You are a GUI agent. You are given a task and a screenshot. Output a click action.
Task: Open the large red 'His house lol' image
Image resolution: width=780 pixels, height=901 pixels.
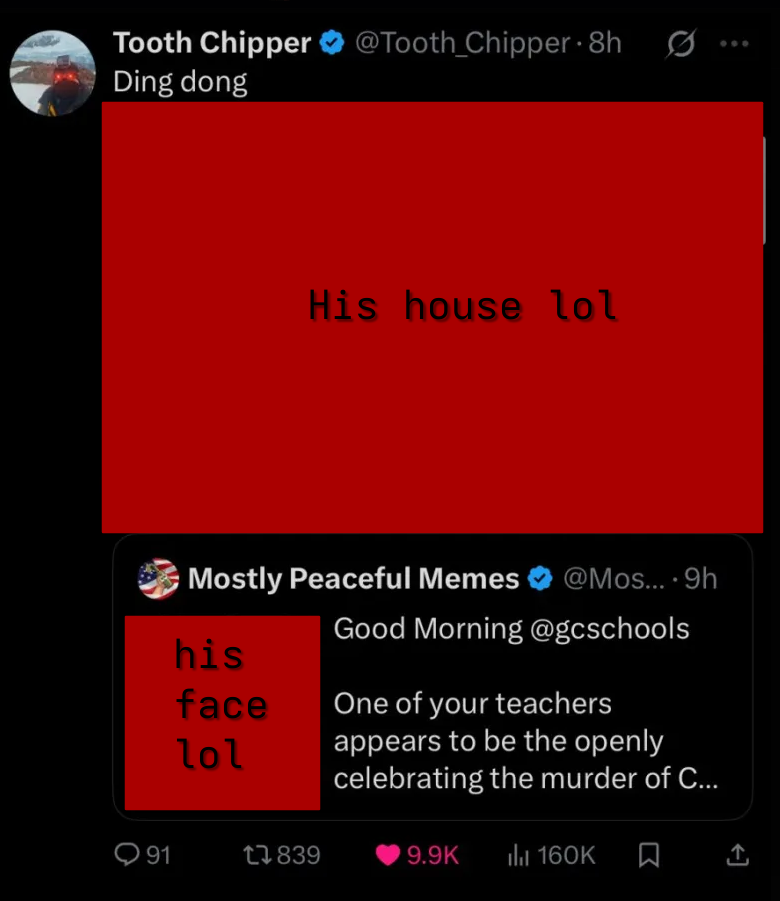[432, 317]
